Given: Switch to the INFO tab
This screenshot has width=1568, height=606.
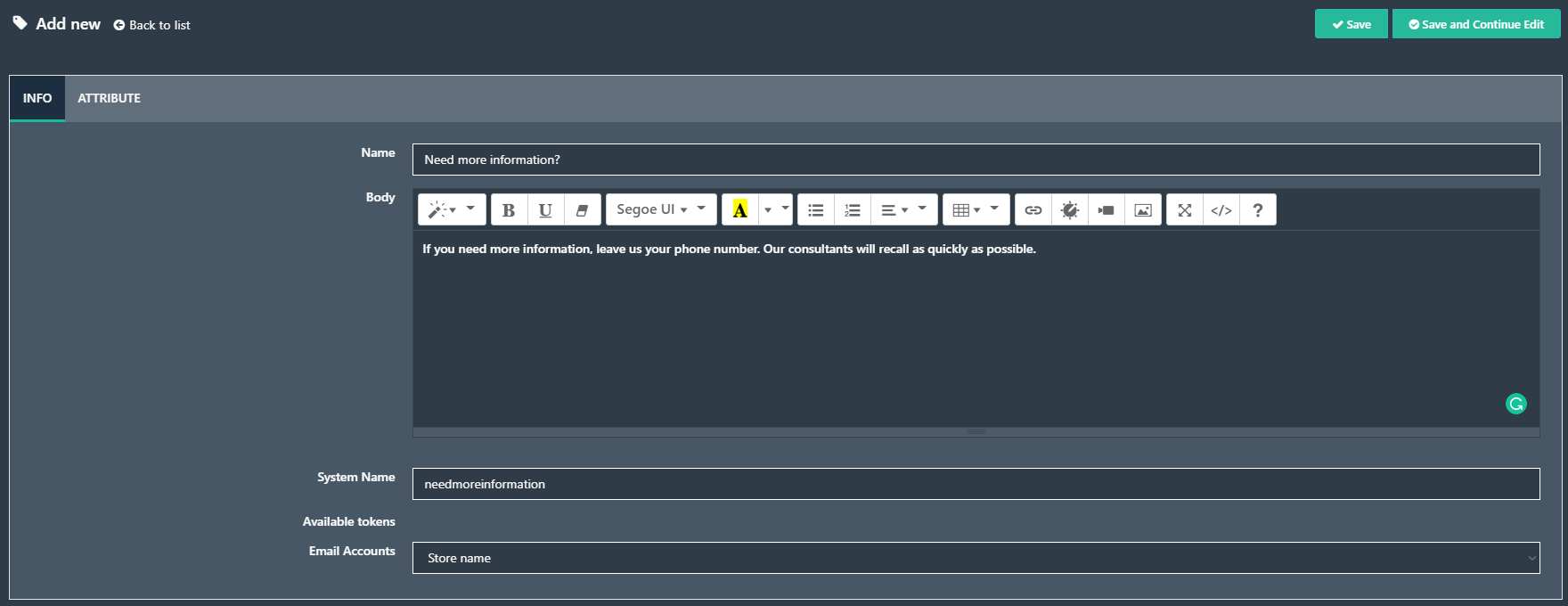Looking at the screenshot, I should click(x=37, y=98).
